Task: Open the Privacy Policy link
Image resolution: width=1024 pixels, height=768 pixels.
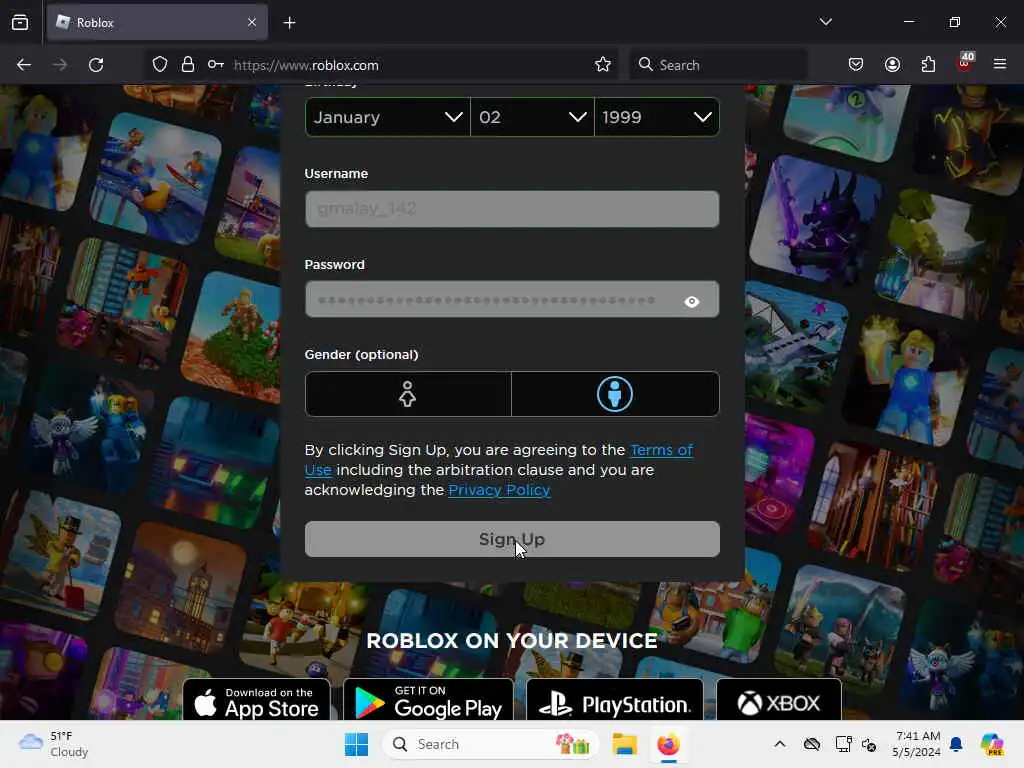Action: click(499, 490)
